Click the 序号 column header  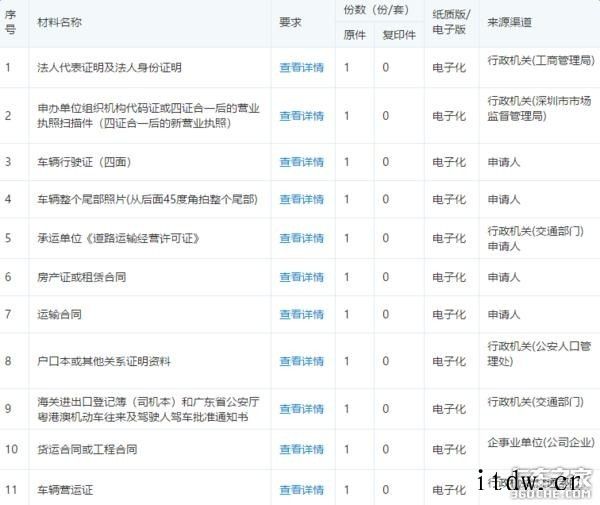coord(10,22)
